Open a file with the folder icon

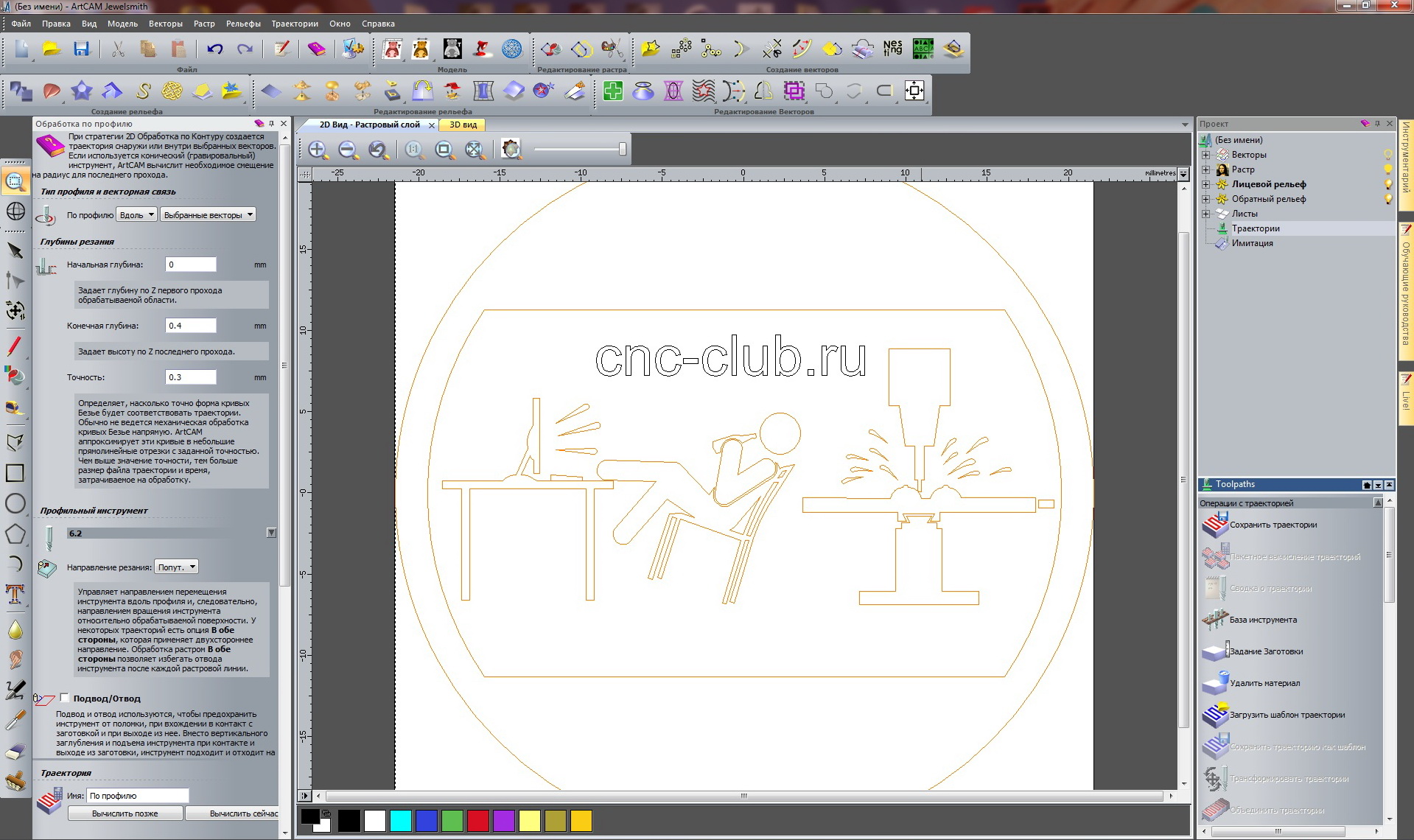pos(52,49)
